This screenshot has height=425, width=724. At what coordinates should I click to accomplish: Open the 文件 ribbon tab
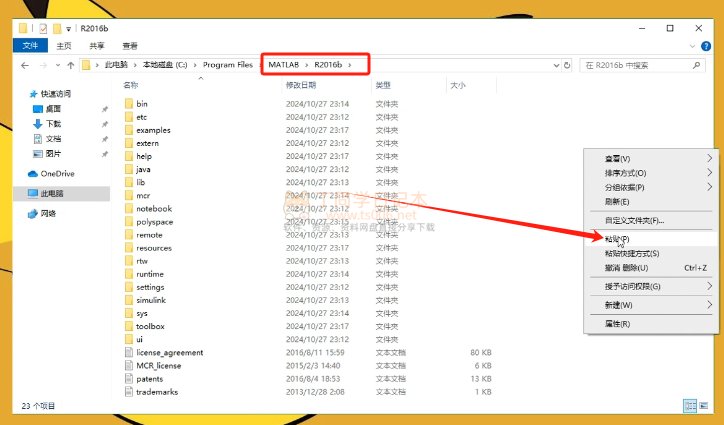point(30,45)
